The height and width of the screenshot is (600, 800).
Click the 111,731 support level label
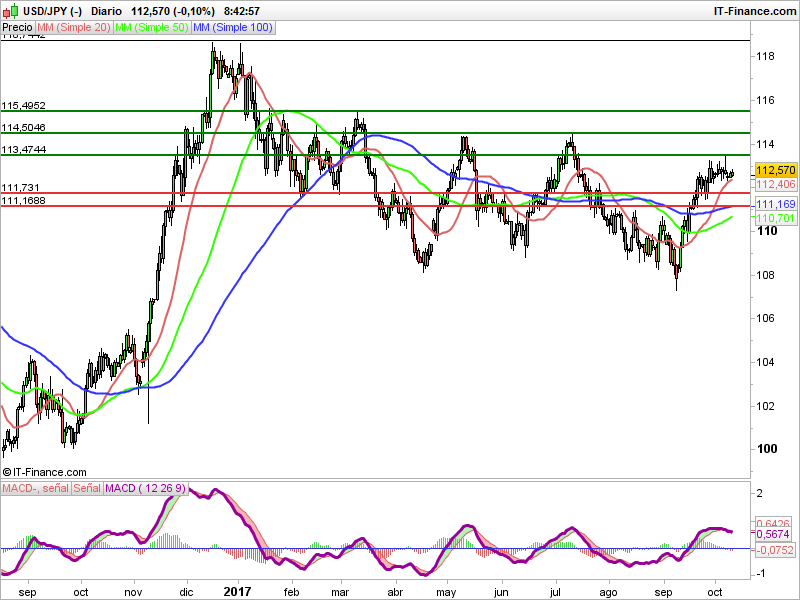tap(20, 188)
